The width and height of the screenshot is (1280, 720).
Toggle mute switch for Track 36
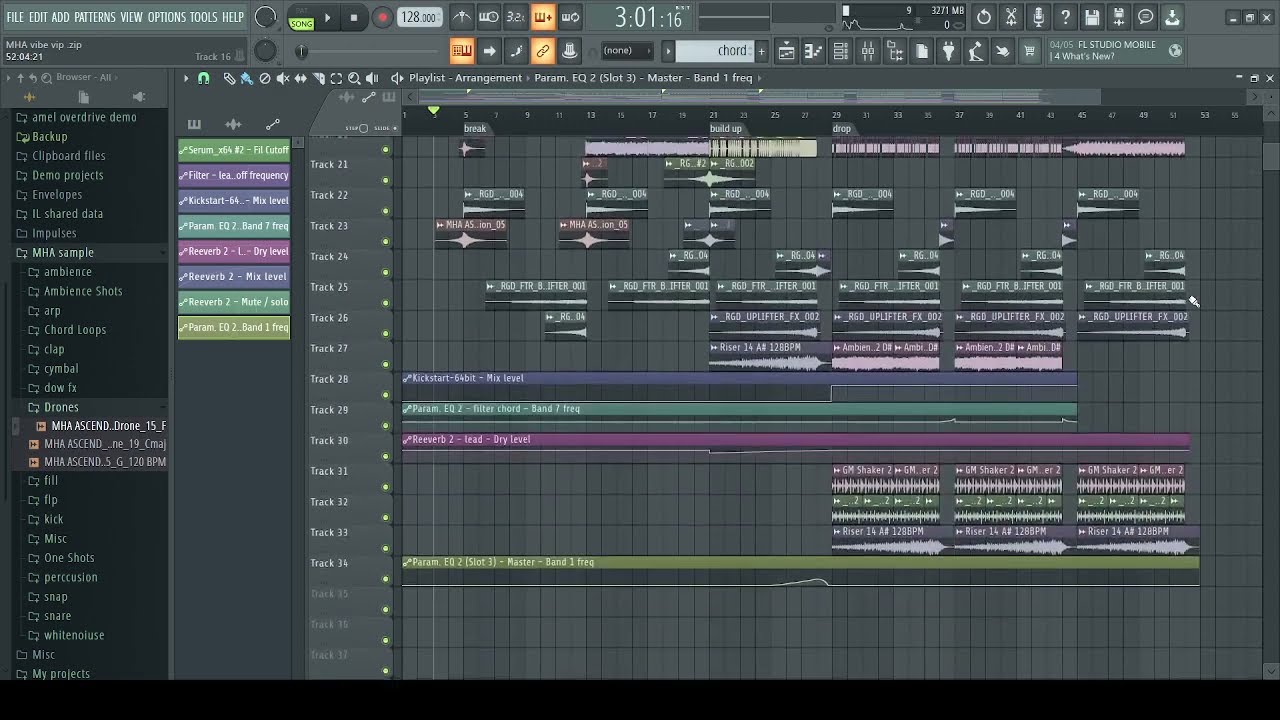(386, 641)
